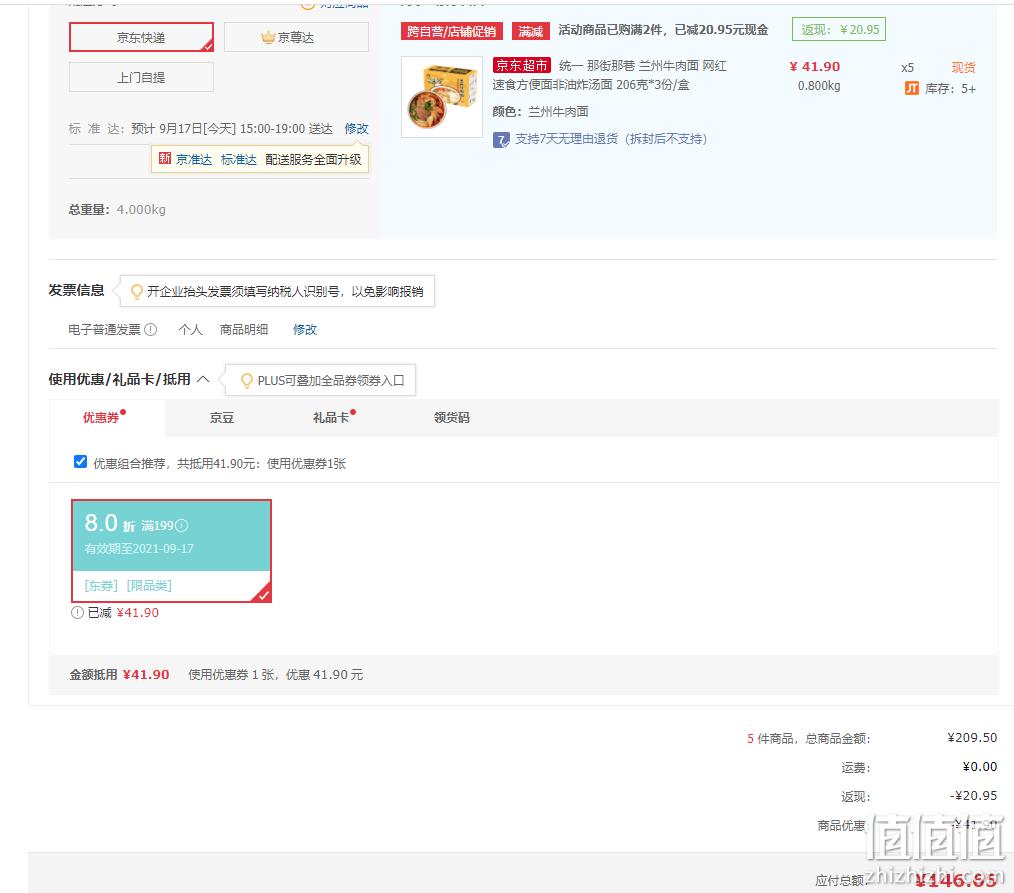Open 支持7天无理由退货 policy link

[610, 139]
